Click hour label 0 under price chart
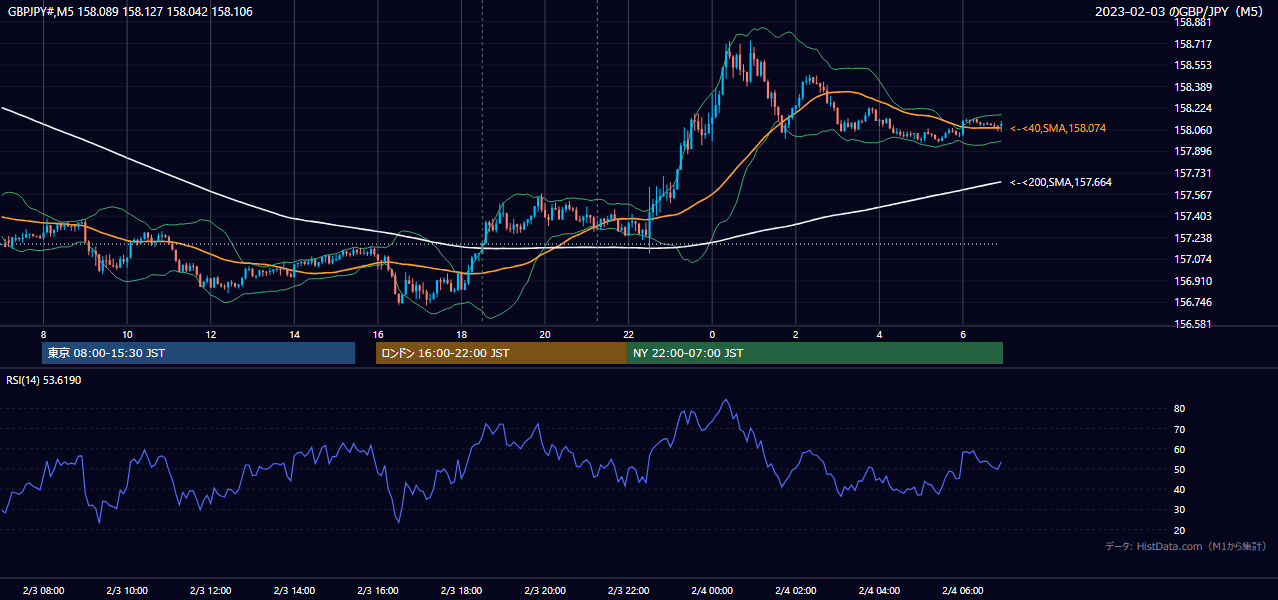1278x600 pixels. [x=712, y=334]
